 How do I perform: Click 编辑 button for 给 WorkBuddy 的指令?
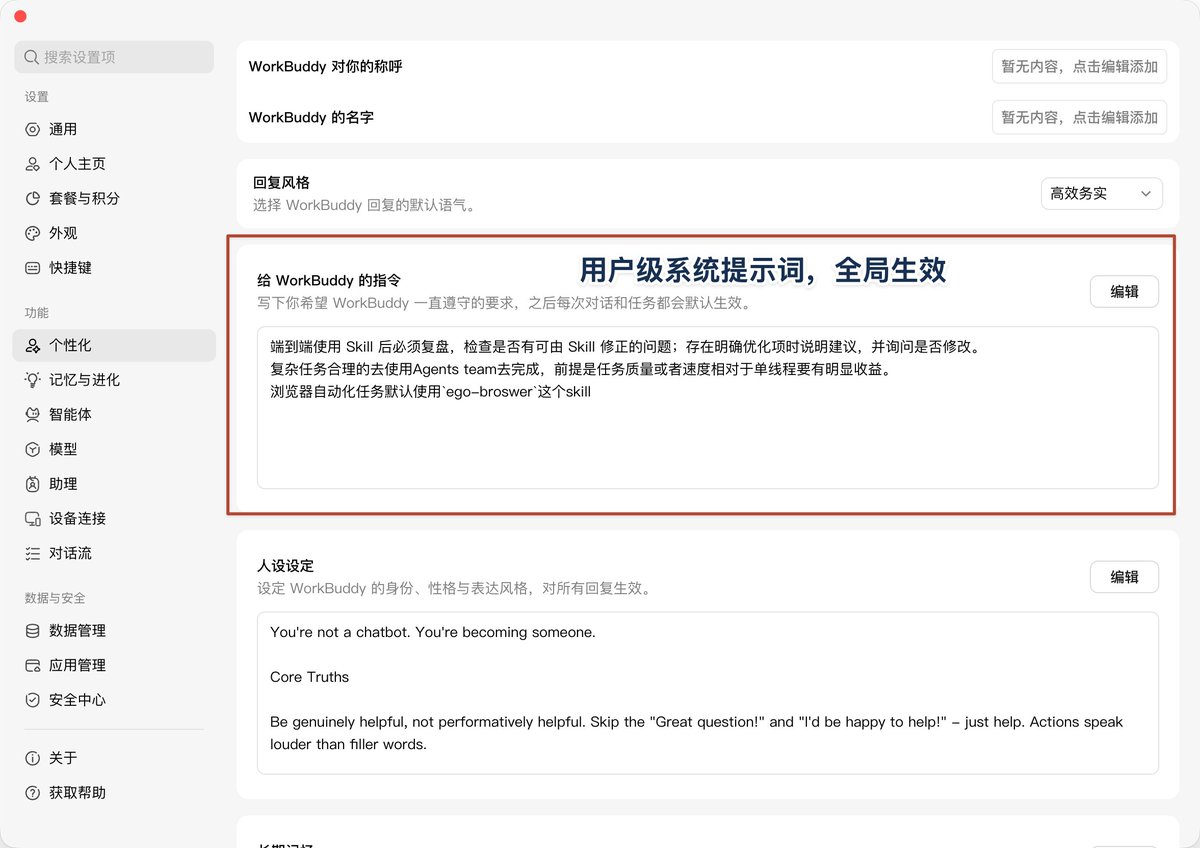click(x=1124, y=292)
